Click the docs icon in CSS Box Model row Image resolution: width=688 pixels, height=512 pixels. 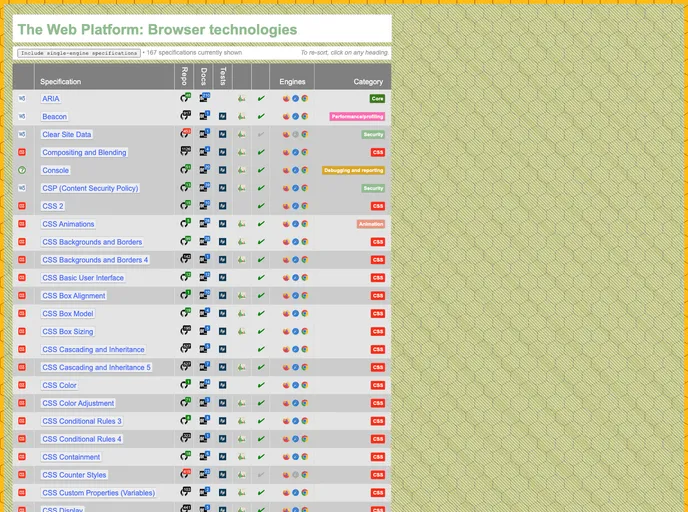click(x=204, y=313)
